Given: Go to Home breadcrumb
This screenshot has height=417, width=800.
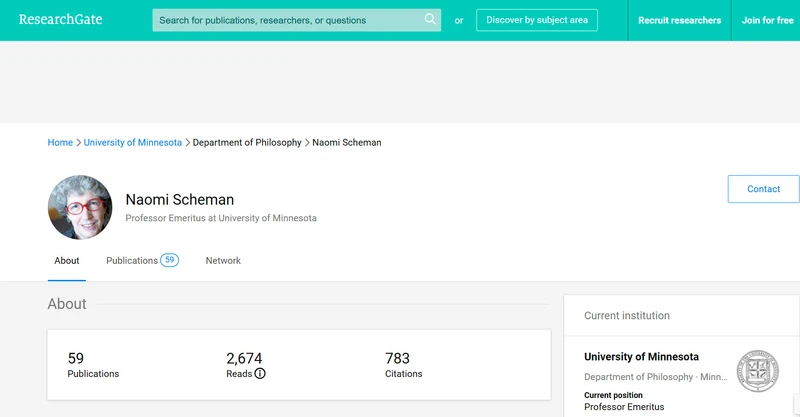Looking at the screenshot, I should (x=60, y=142).
